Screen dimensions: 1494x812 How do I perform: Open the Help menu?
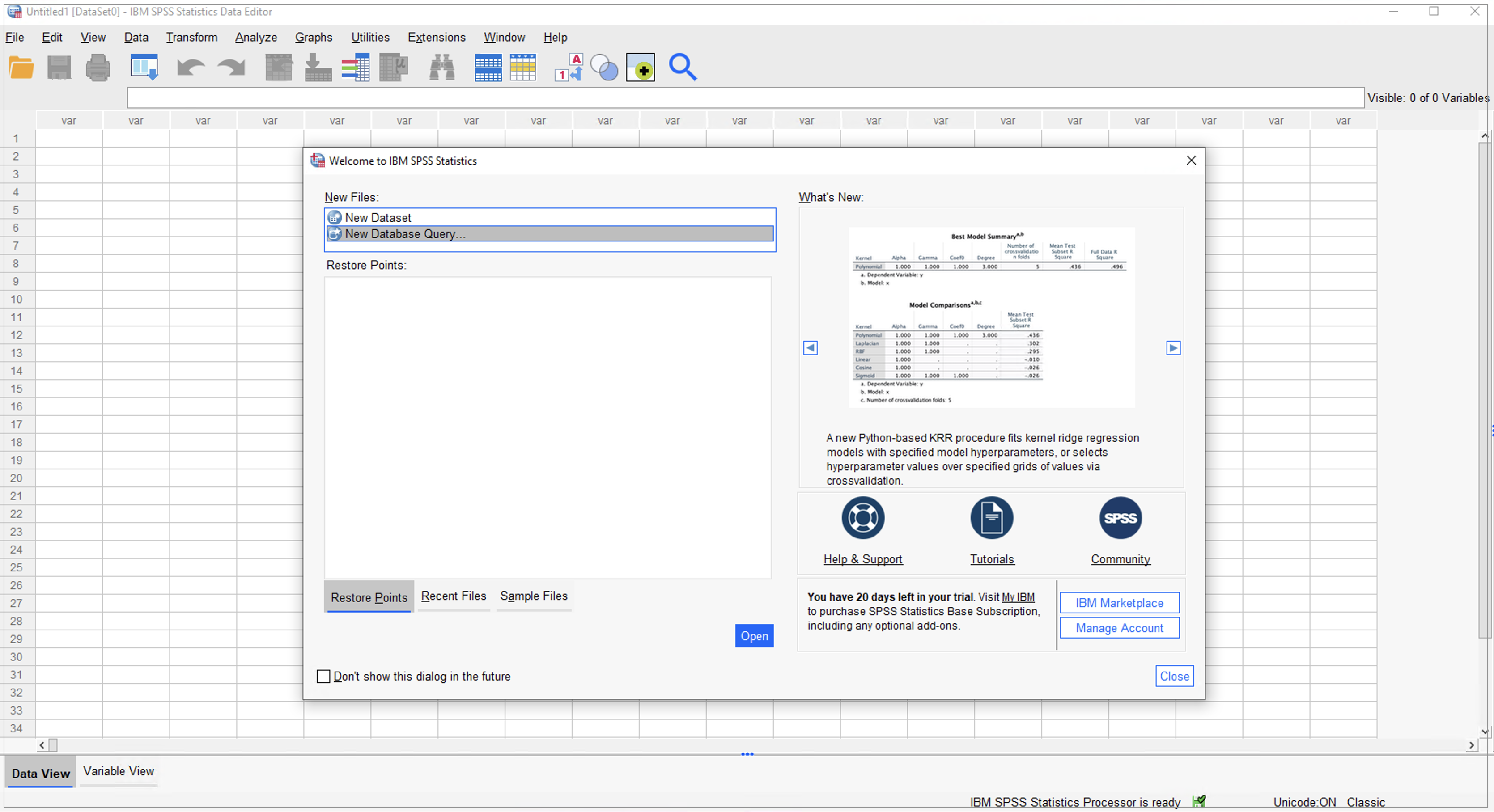click(555, 37)
